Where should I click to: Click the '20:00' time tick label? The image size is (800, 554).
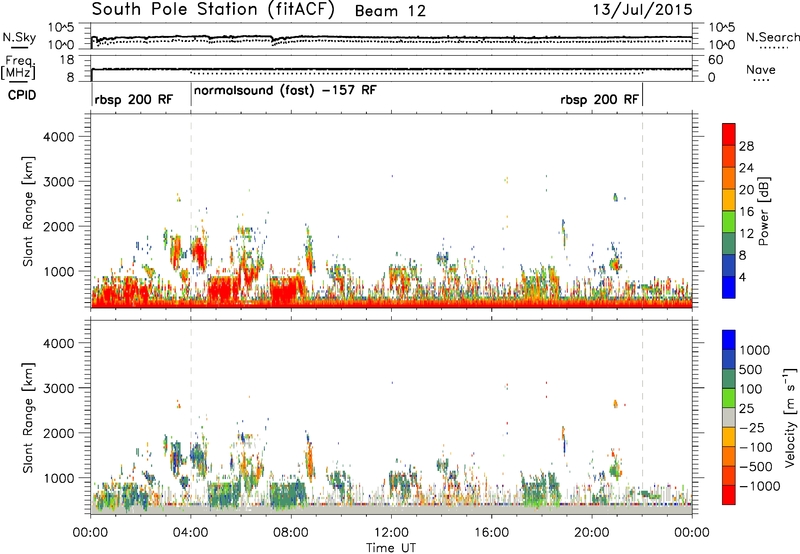pyautogui.click(x=592, y=533)
